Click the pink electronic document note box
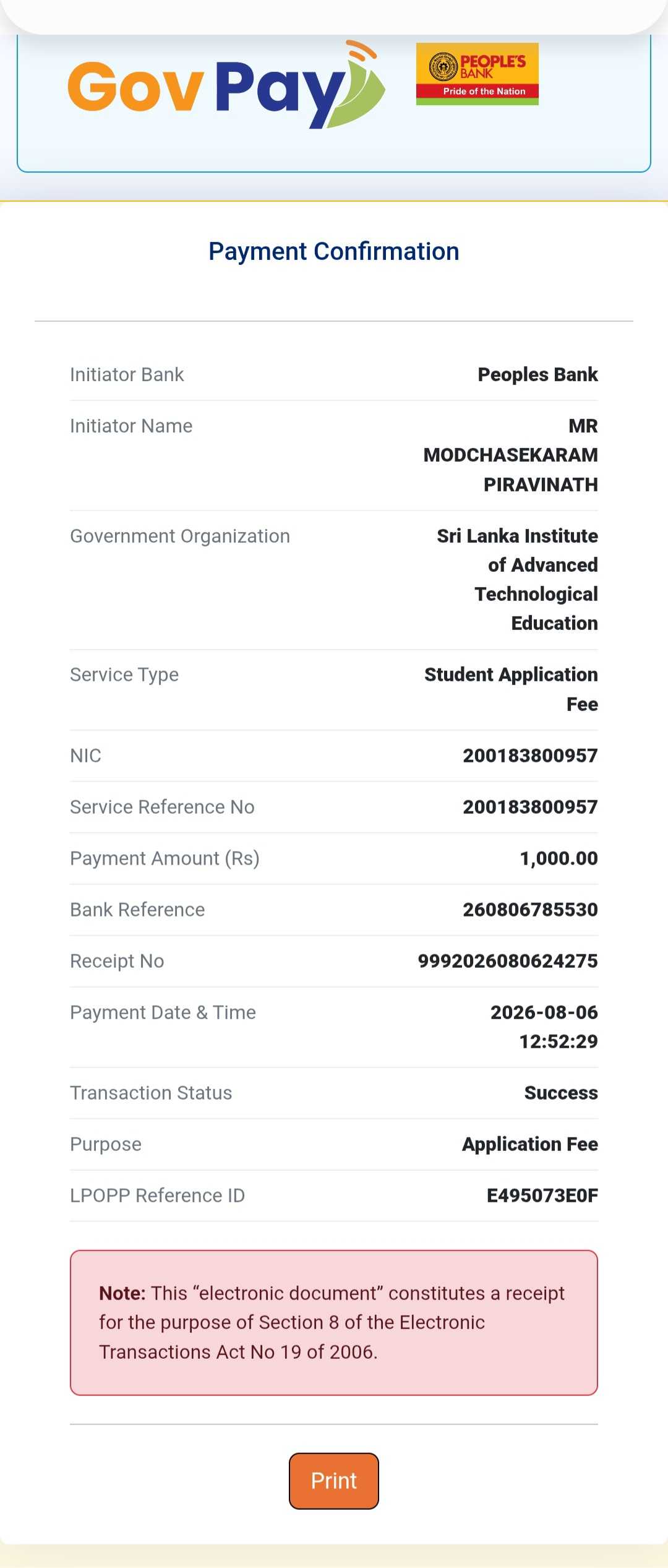The image size is (668, 1568). (x=334, y=1322)
